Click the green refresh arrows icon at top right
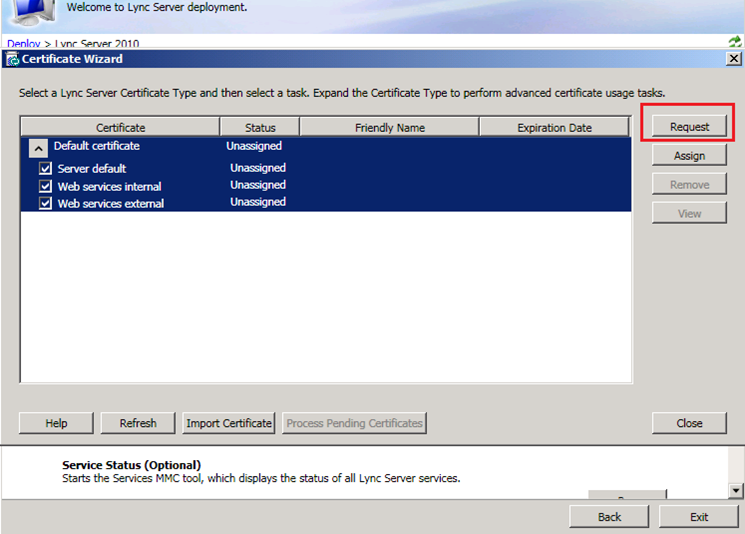The width and height of the screenshot is (745, 534). tap(735, 41)
